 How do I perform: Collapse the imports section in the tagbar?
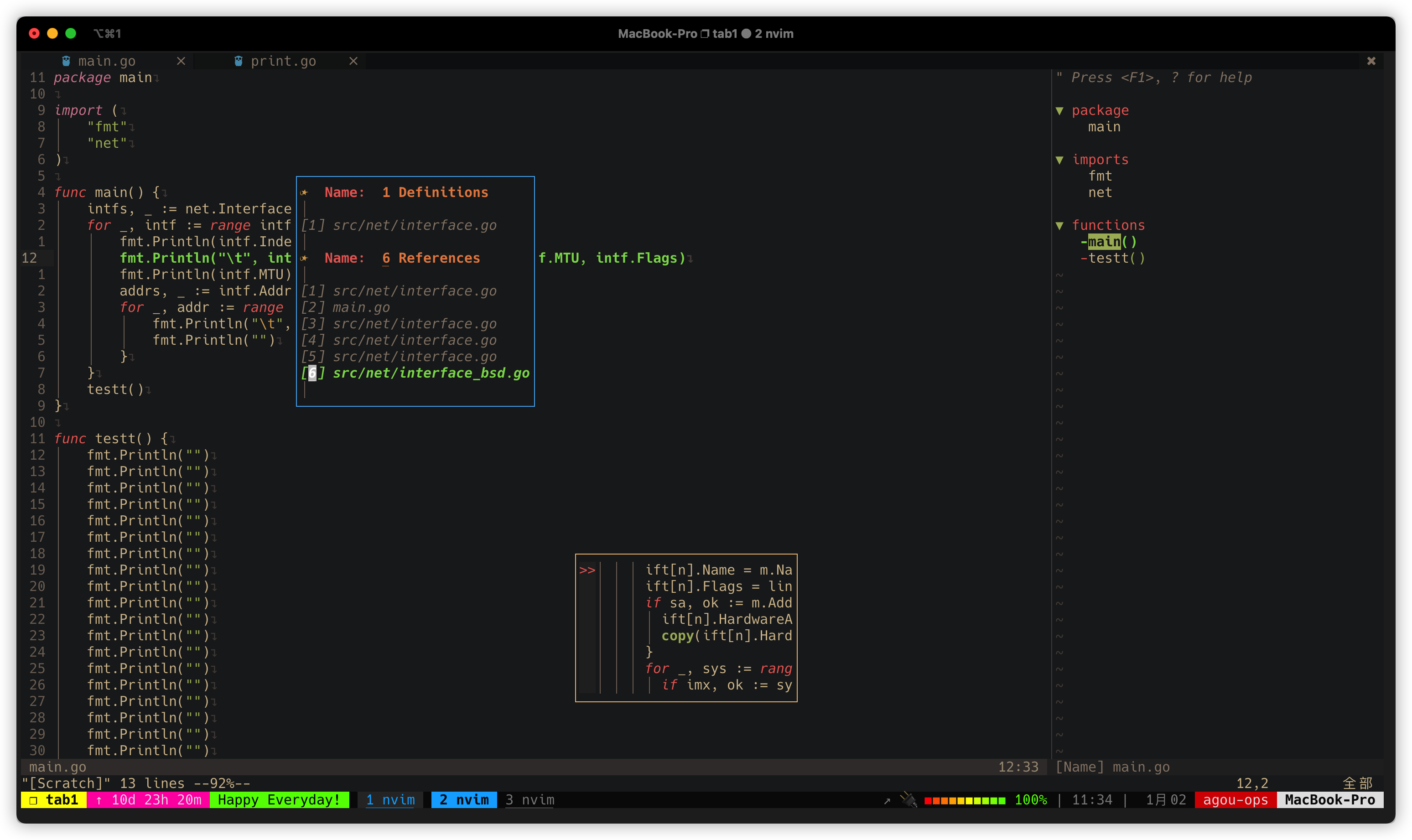tap(1060, 159)
